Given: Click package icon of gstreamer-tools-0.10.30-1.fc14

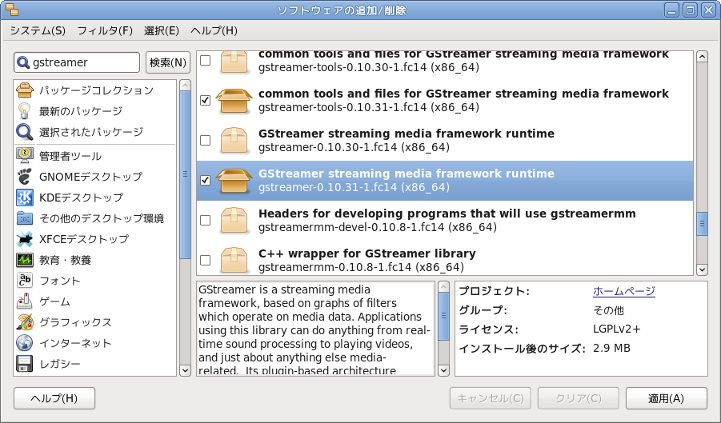Looking at the screenshot, I should pyautogui.click(x=234, y=62).
